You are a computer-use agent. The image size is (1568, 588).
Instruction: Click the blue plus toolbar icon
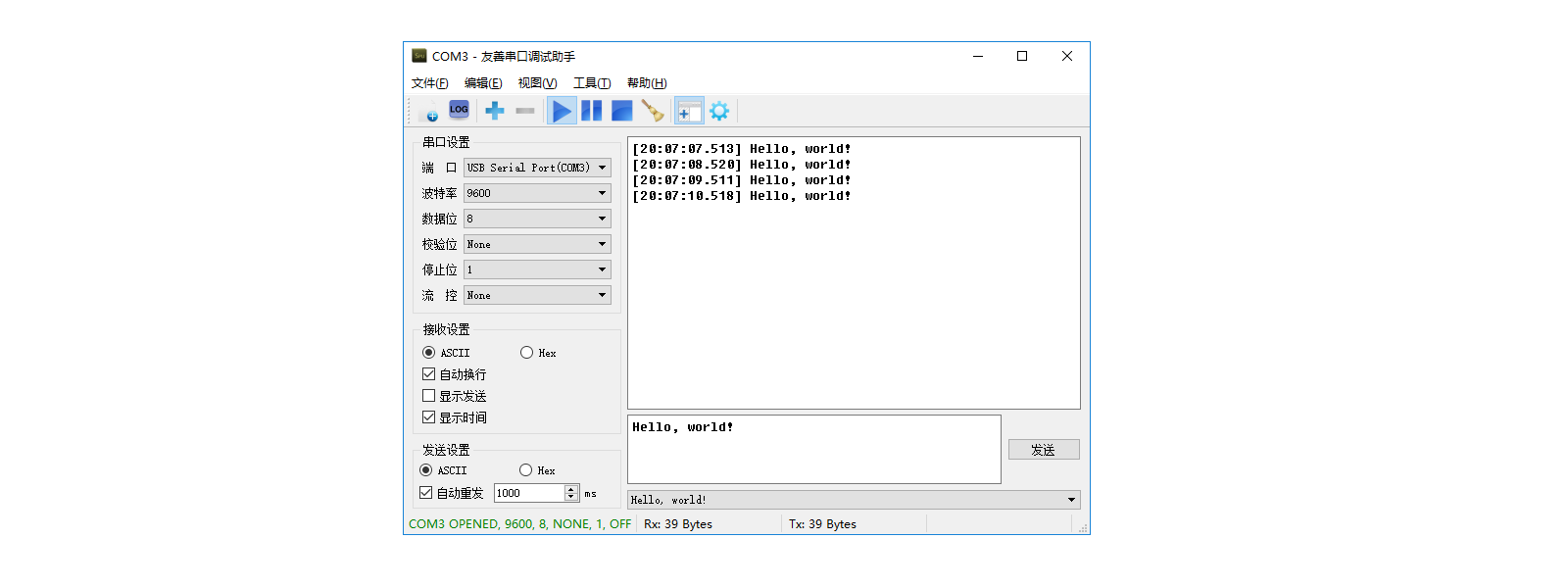click(495, 111)
